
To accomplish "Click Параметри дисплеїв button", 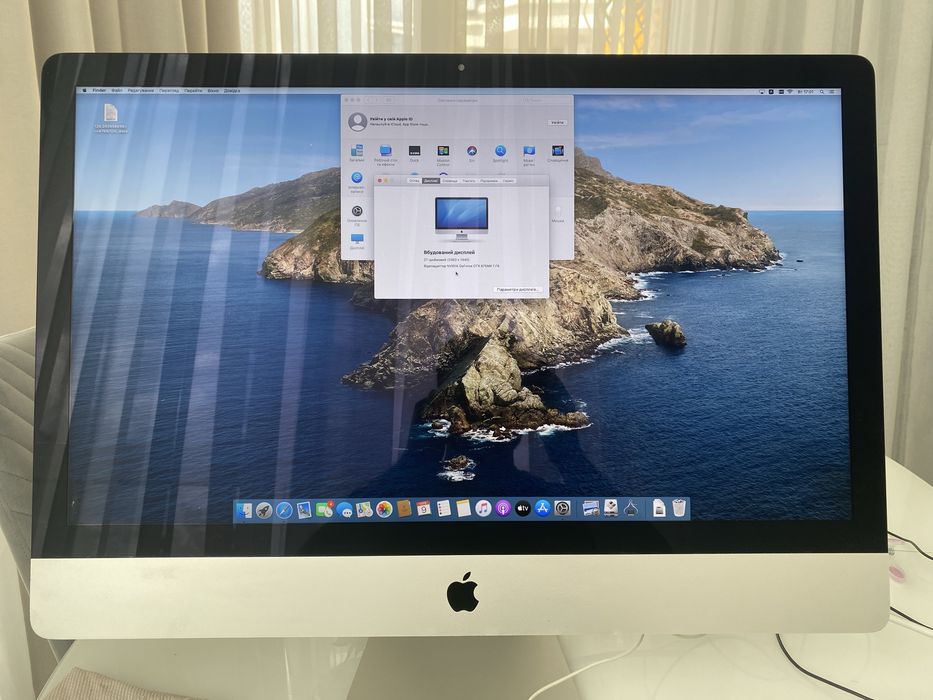I will 517,289.
